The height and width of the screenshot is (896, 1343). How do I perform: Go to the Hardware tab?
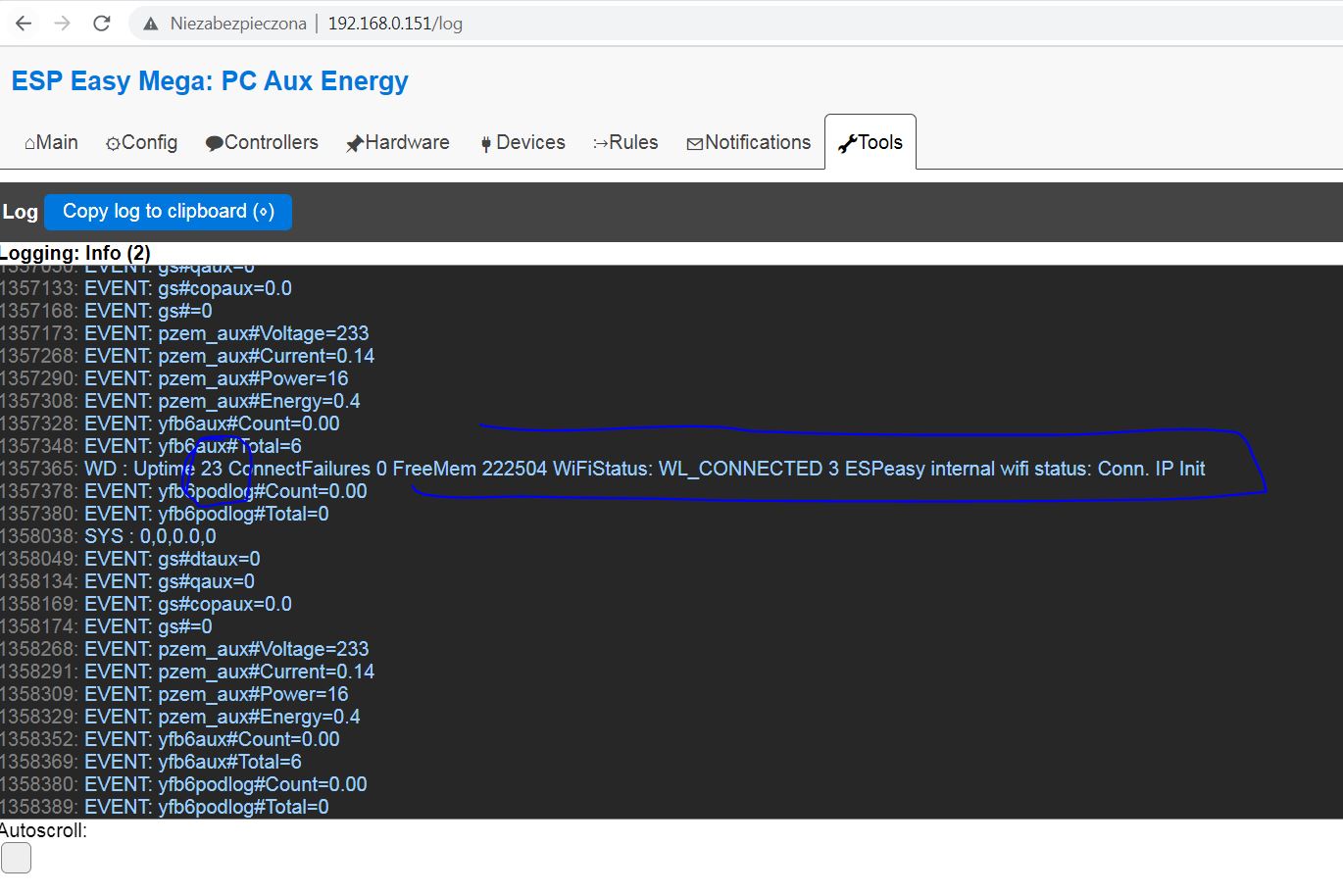coord(398,142)
